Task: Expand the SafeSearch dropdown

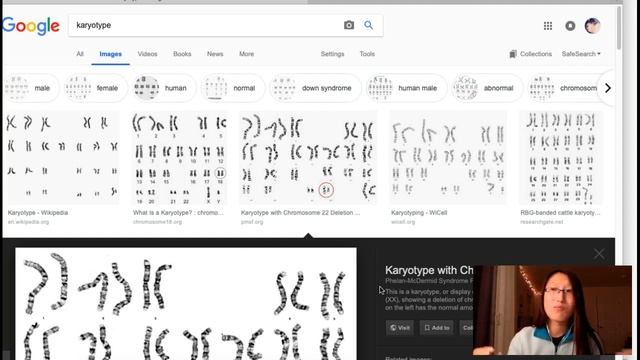Action: point(581,54)
